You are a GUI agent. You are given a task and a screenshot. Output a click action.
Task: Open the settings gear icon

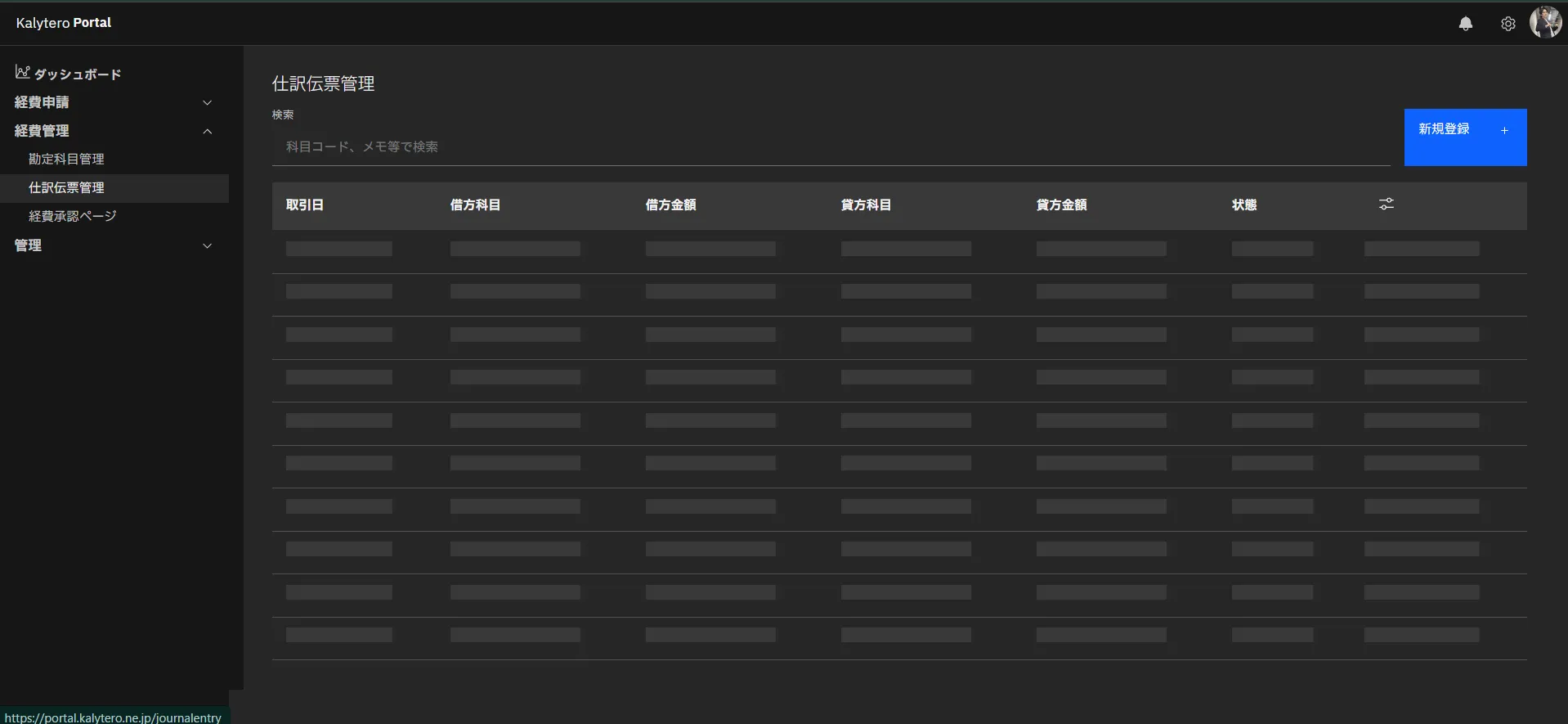click(1508, 24)
